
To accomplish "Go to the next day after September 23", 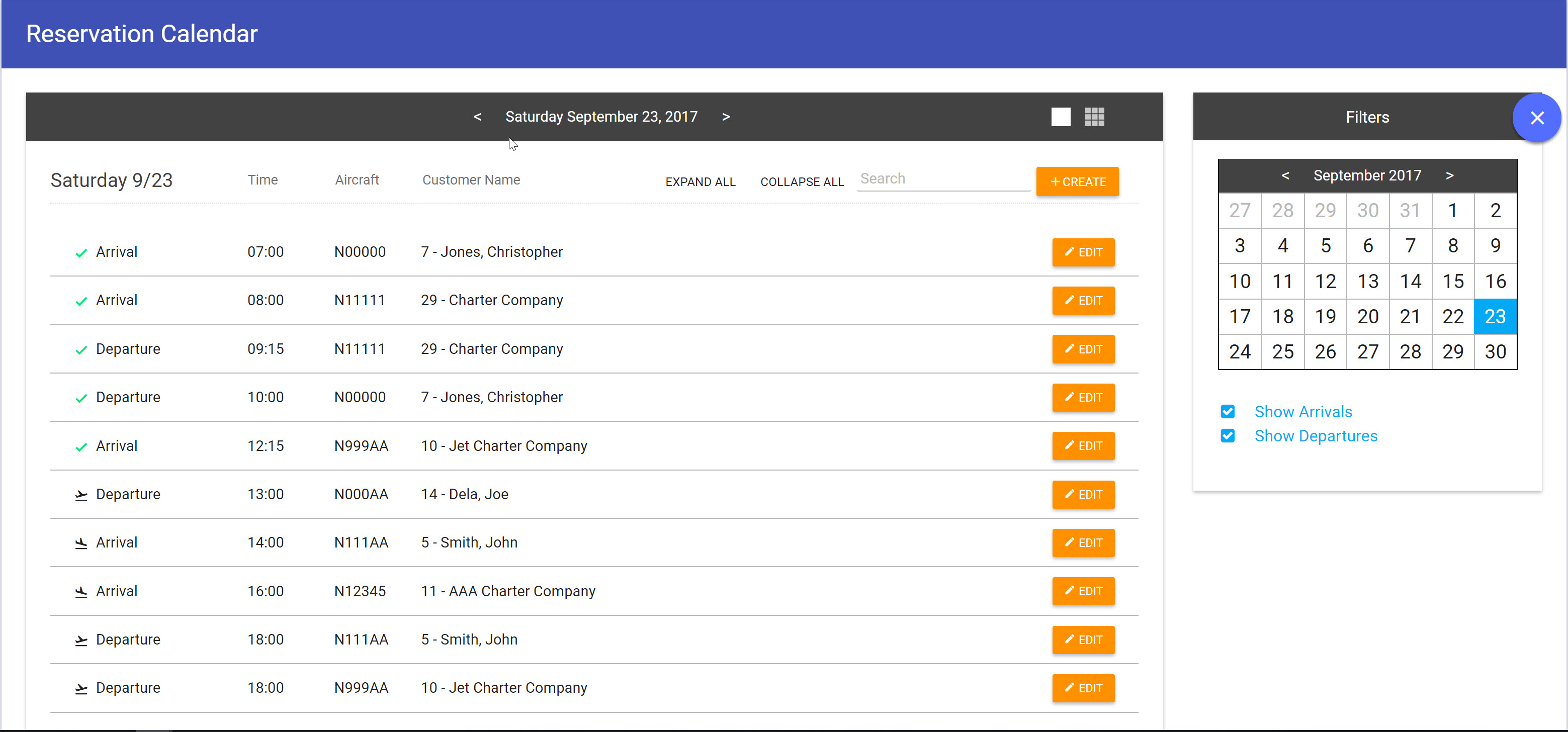I will click(726, 117).
